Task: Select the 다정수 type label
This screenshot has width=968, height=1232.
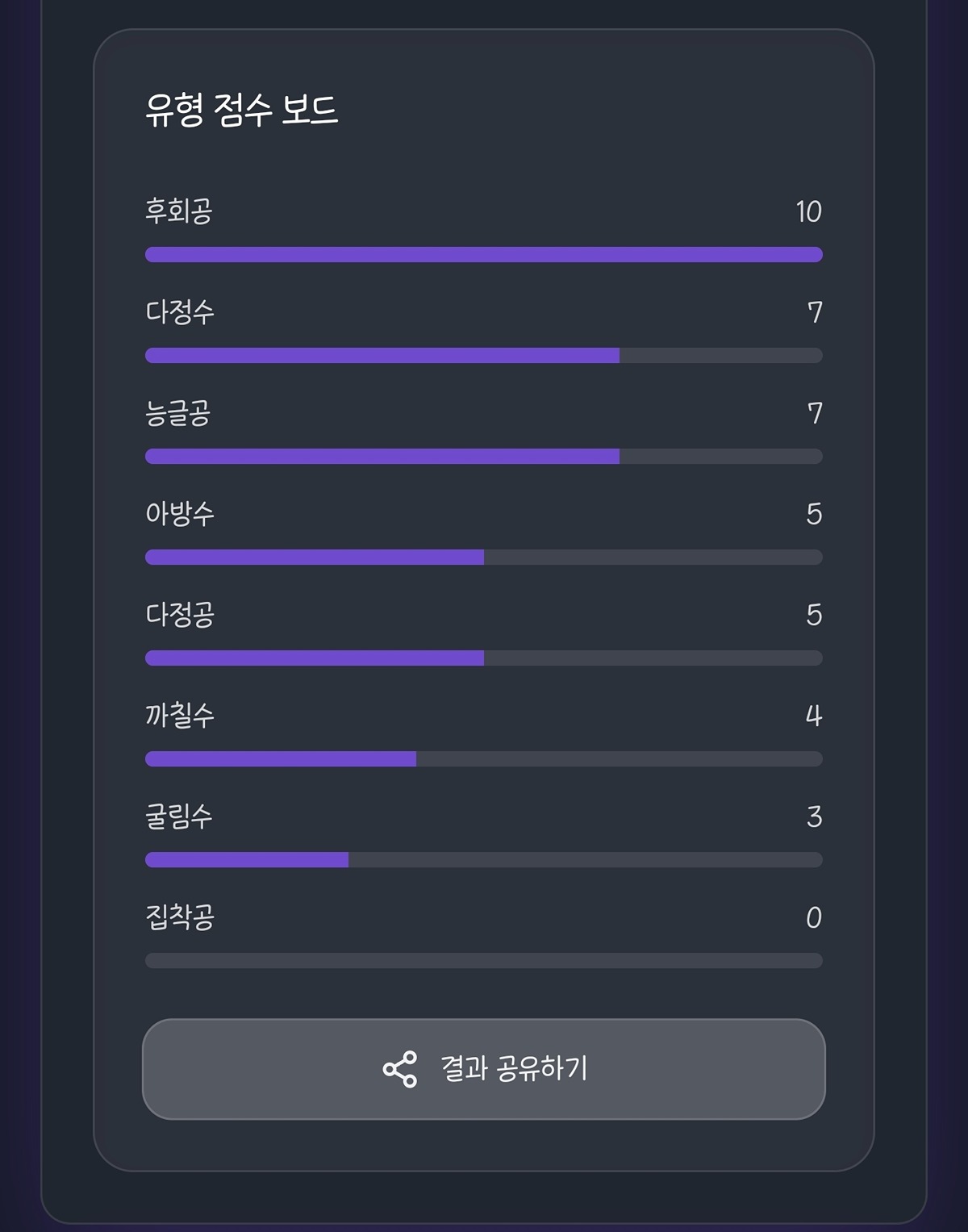Action: (x=180, y=312)
